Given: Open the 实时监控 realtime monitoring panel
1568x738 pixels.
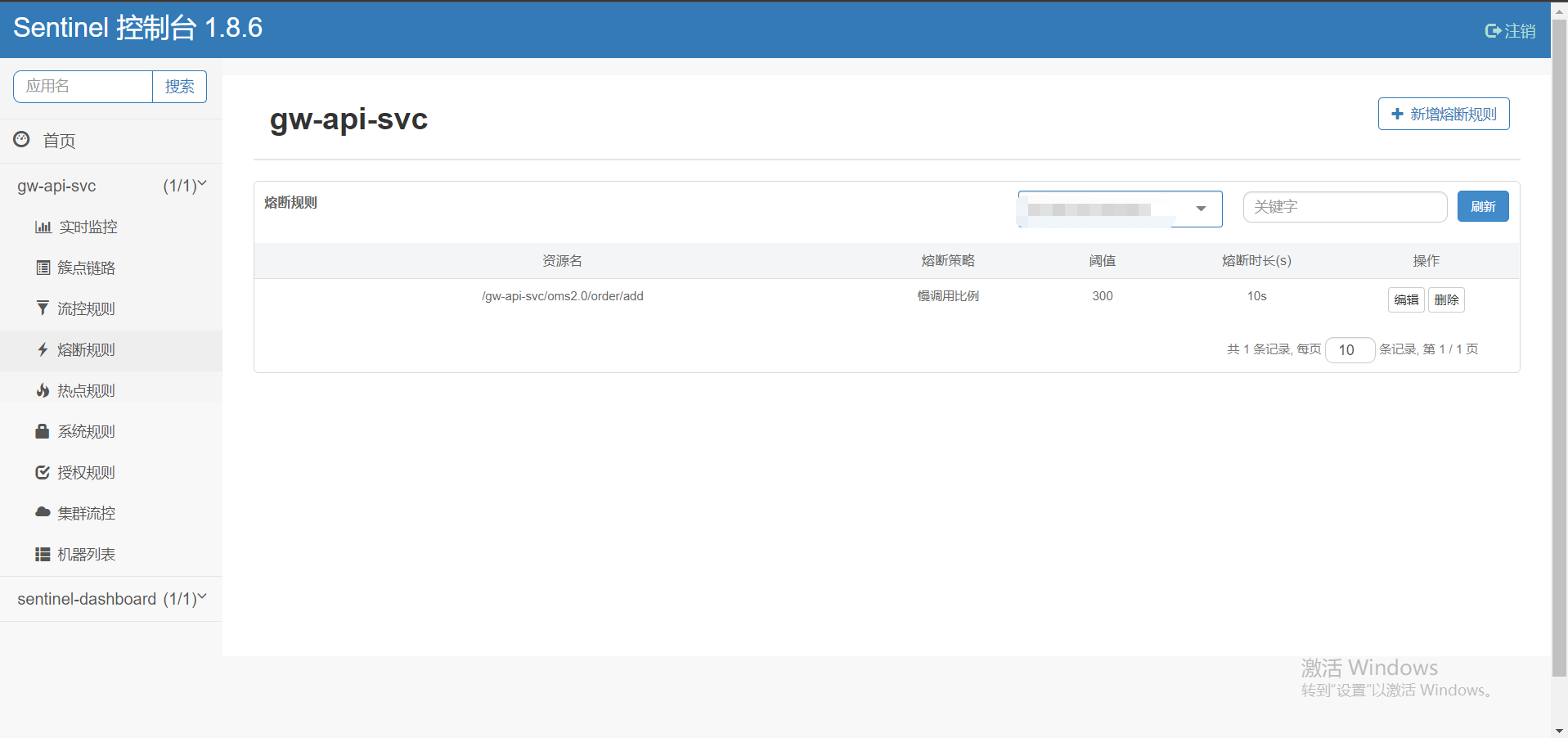Looking at the screenshot, I should point(85,227).
